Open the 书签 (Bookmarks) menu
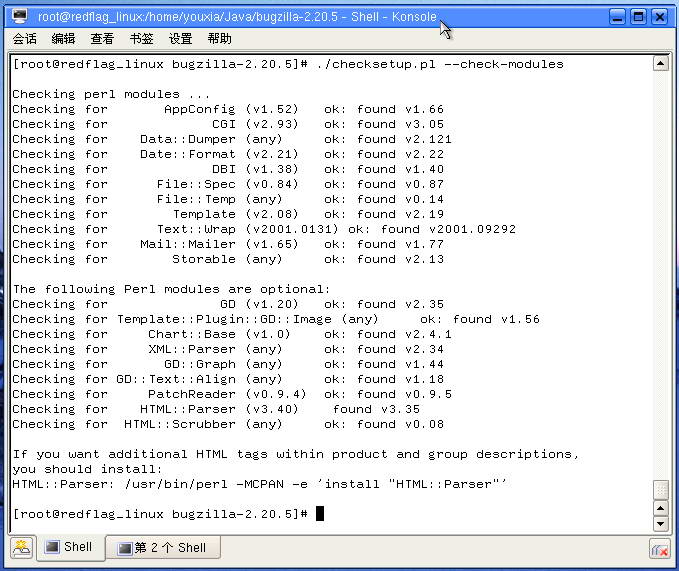The height and width of the screenshot is (571, 679). coord(141,39)
